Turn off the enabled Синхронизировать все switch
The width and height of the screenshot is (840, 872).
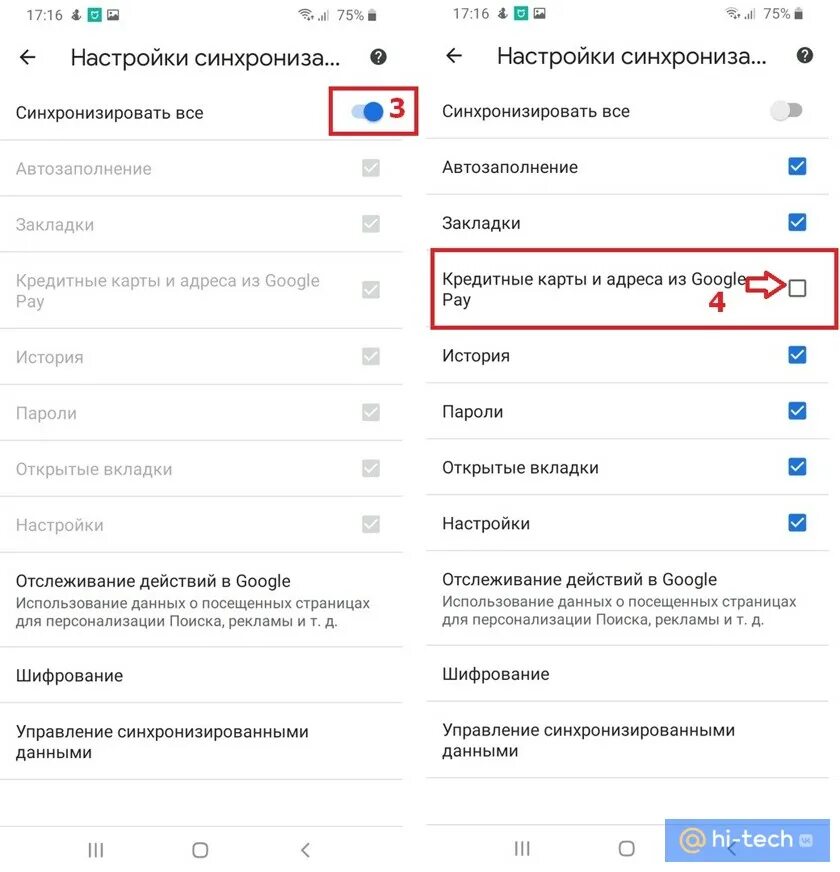(368, 112)
